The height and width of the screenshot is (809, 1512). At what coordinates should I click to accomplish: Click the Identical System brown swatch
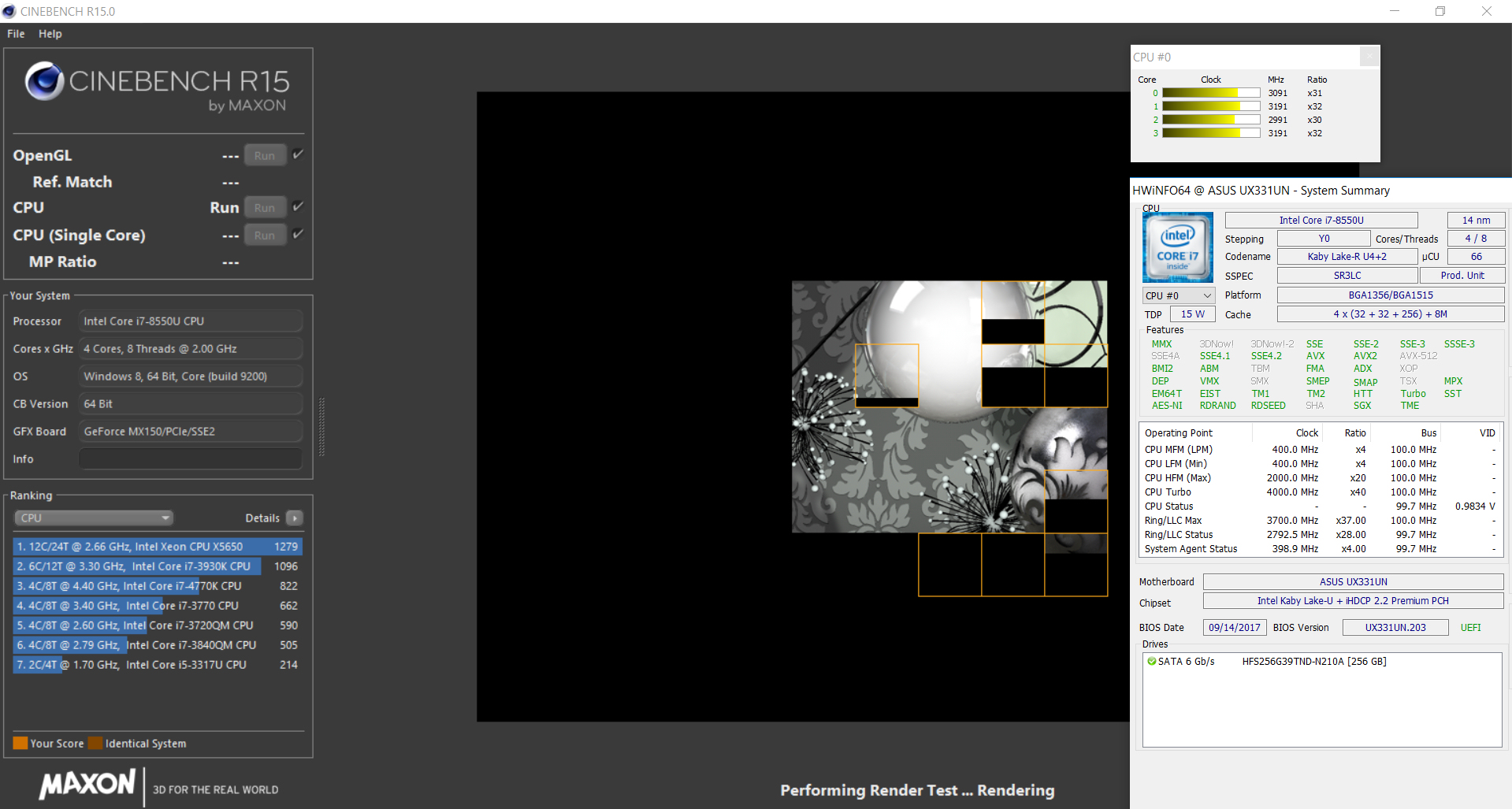95,743
